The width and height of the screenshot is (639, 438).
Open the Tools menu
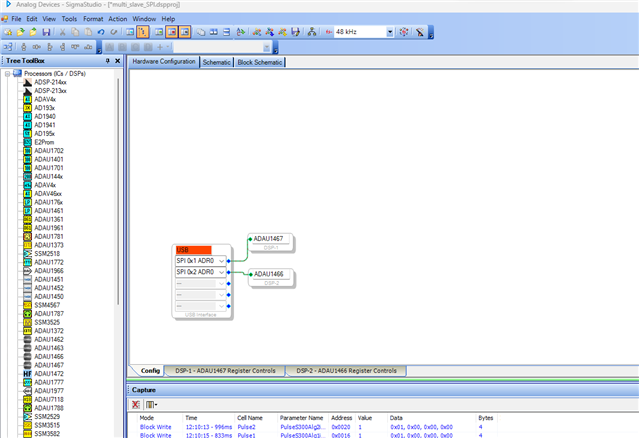click(x=69, y=19)
